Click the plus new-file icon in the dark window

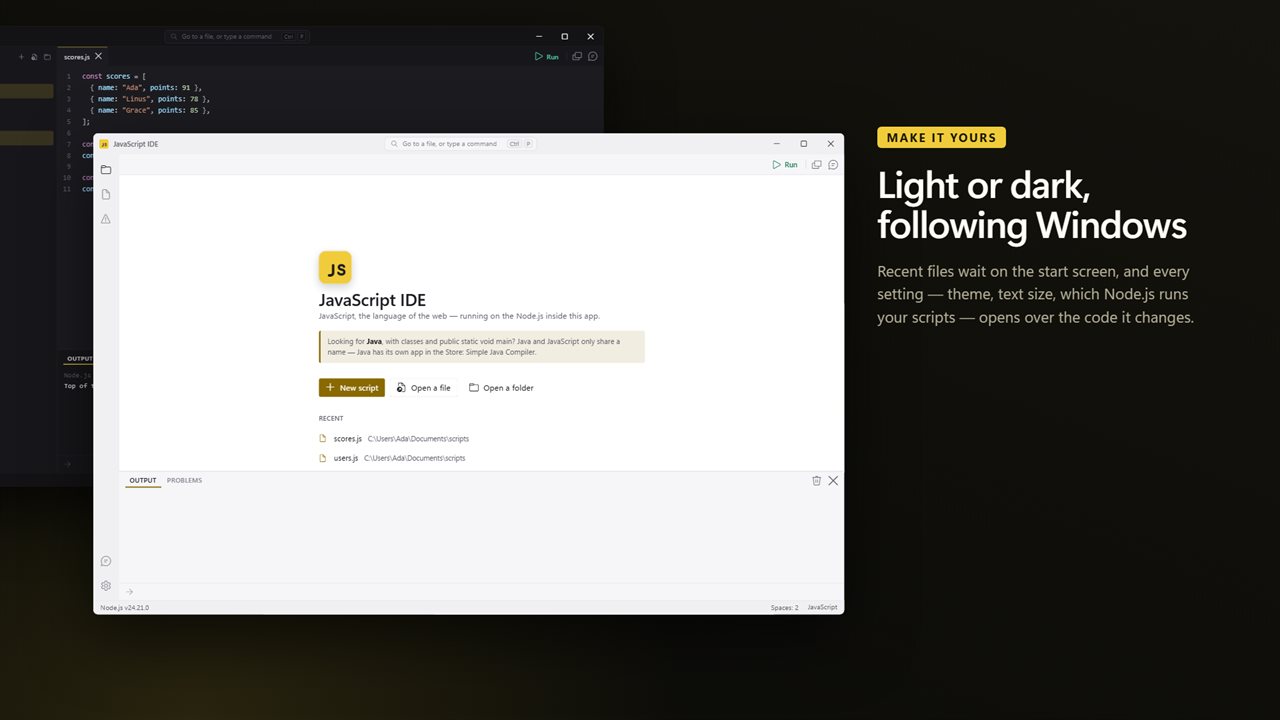(21, 57)
